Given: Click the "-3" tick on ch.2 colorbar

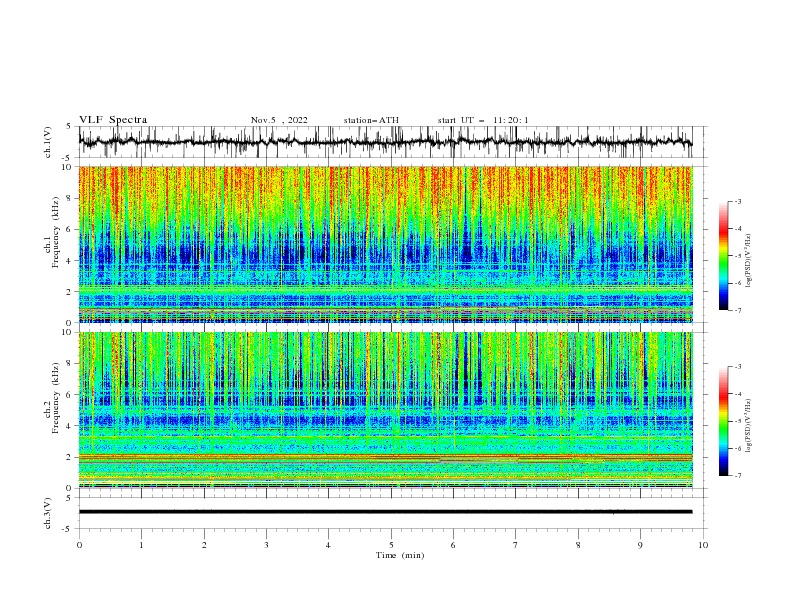Looking at the screenshot, I should 738,367.
